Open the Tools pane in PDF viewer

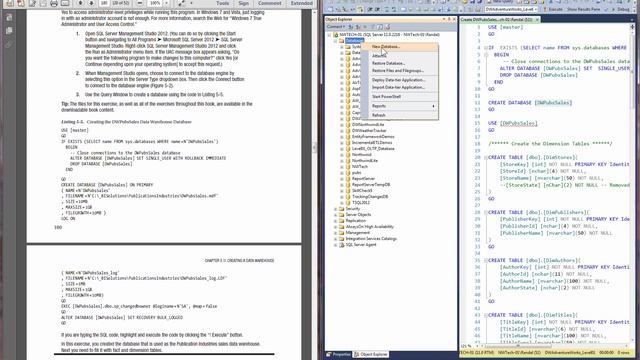tap(222, 3)
